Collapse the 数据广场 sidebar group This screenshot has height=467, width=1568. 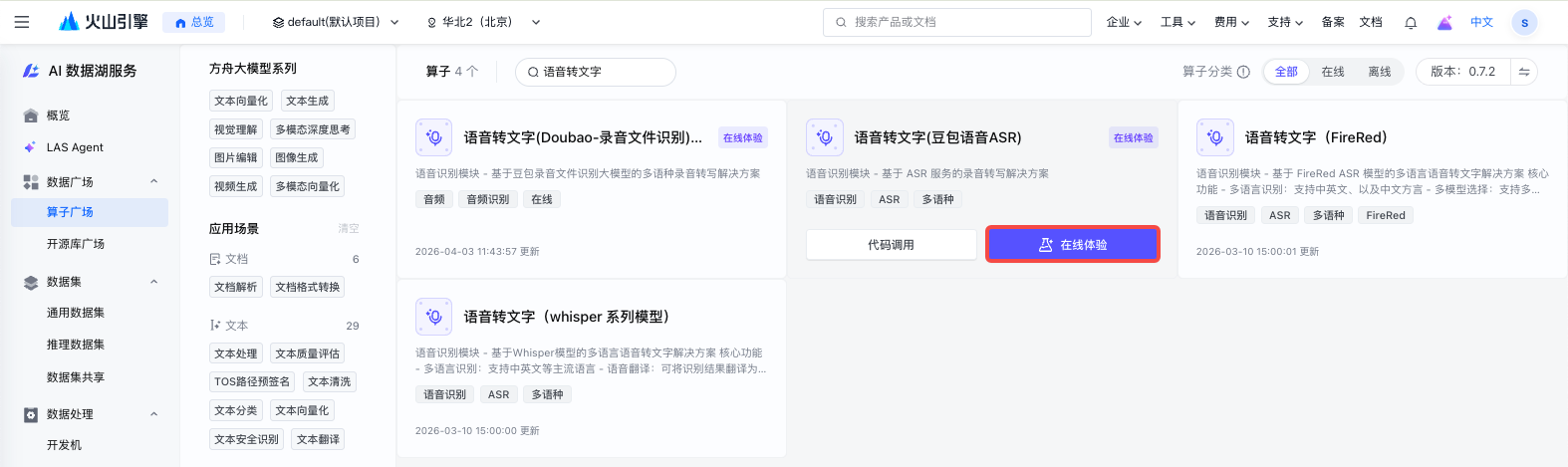coord(153,181)
